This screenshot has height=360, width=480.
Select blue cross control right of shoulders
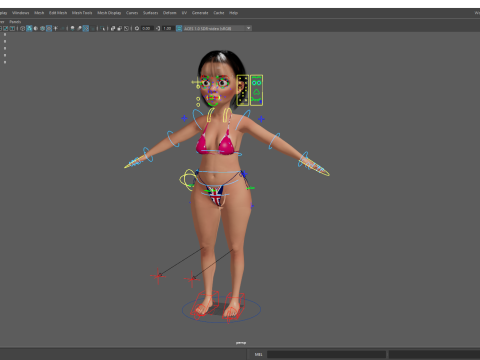click(261, 119)
